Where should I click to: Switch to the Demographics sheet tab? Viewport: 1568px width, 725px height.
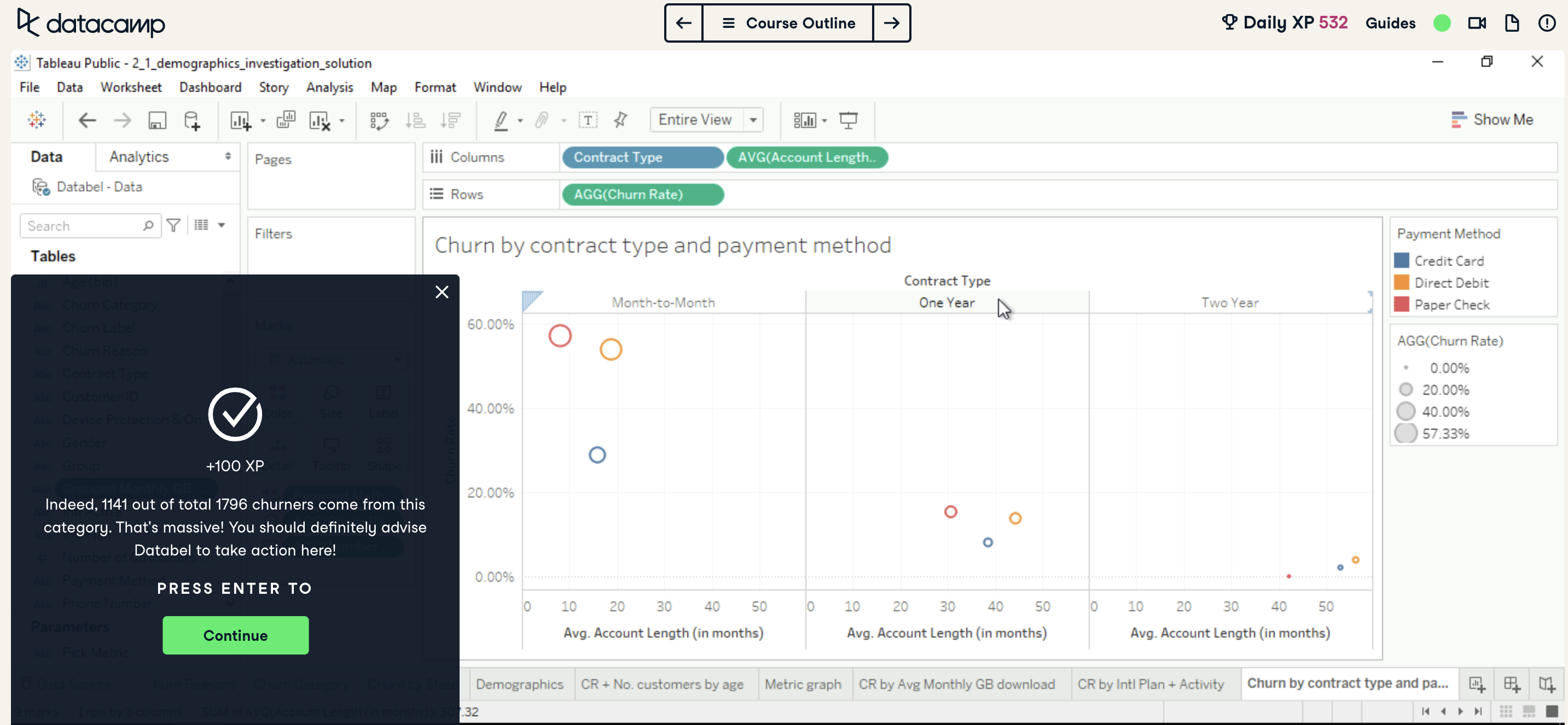click(520, 683)
